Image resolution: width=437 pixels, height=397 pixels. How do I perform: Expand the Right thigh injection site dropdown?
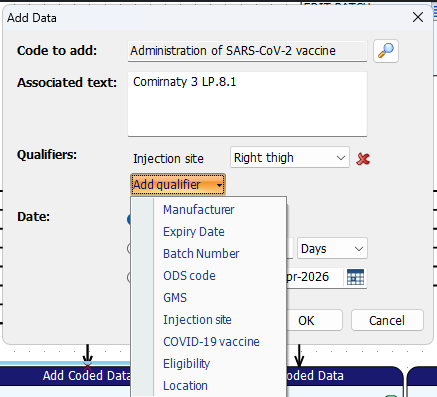(290, 157)
